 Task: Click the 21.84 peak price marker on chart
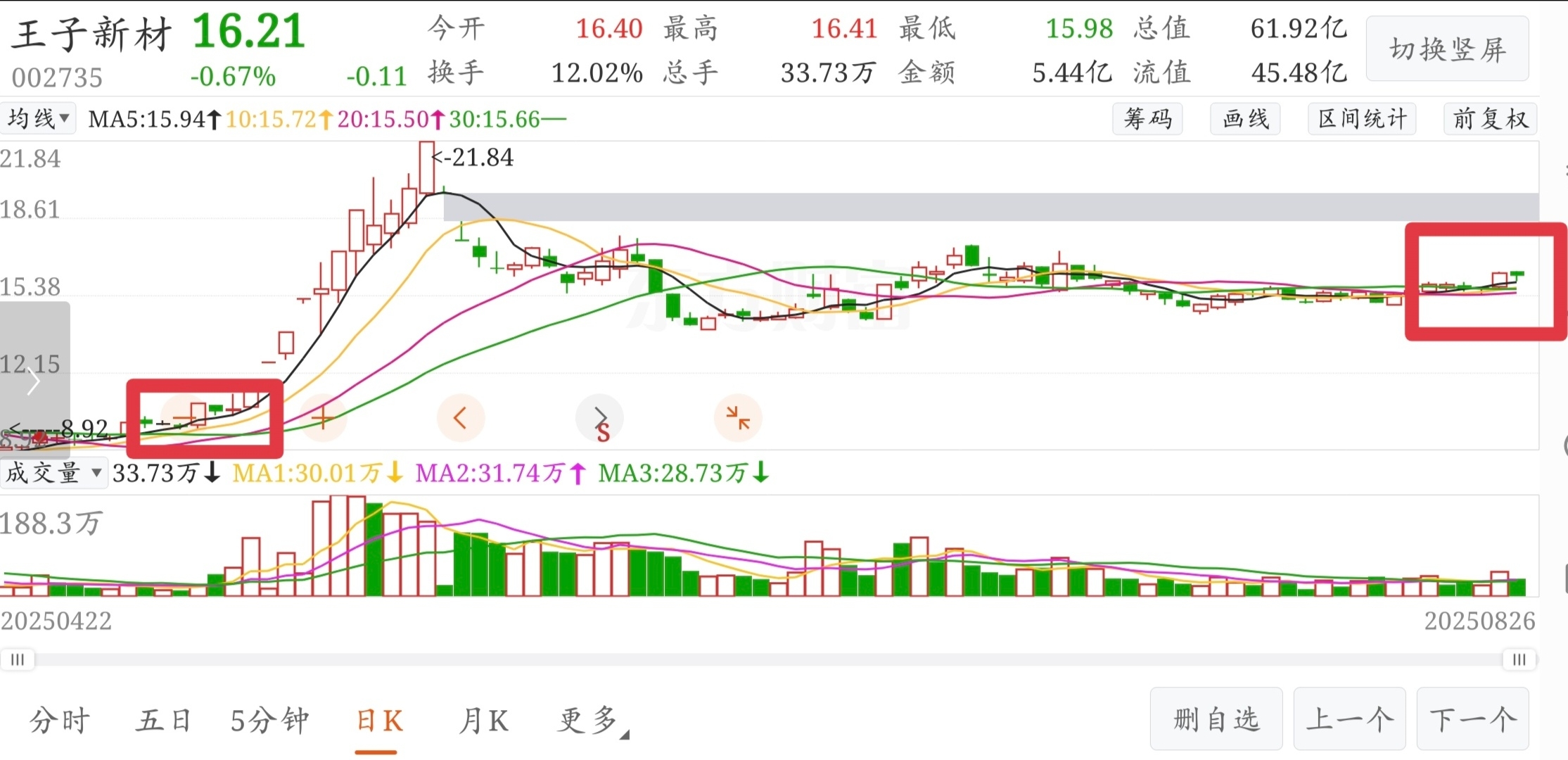click(x=473, y=158)
